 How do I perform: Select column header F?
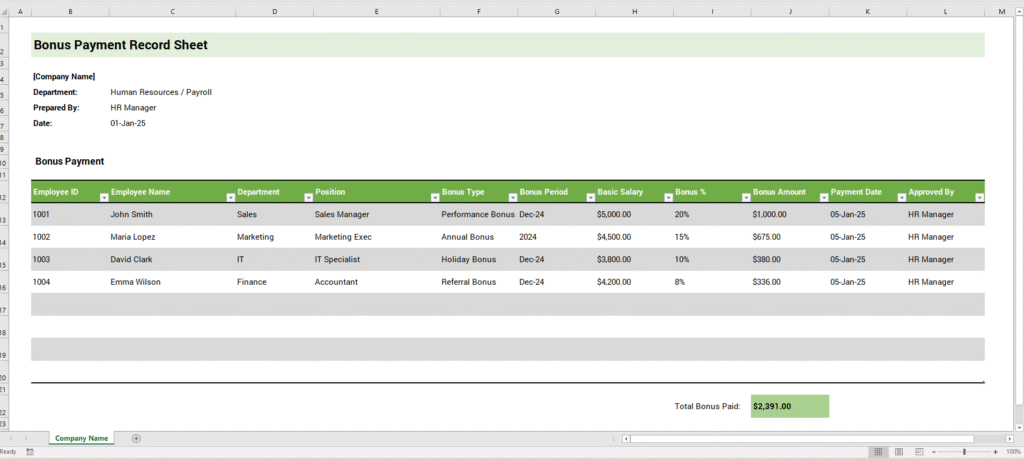pyautogui.click(x=478, y=11)
